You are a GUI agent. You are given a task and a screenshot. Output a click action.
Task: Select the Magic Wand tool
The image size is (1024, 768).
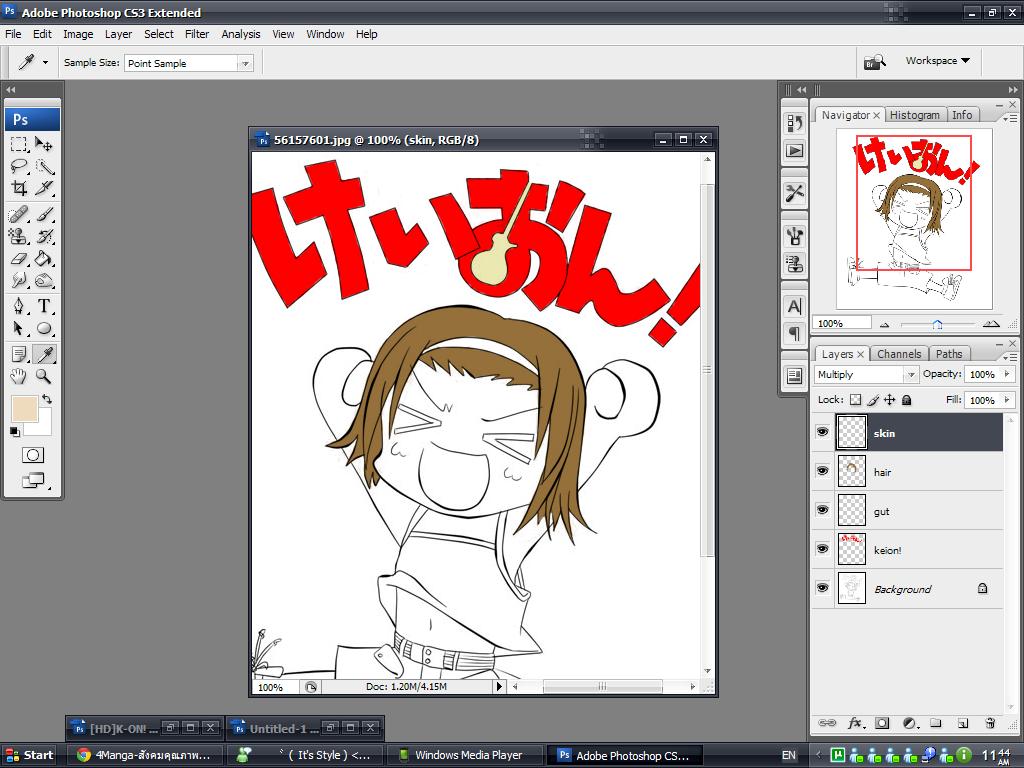44,166
